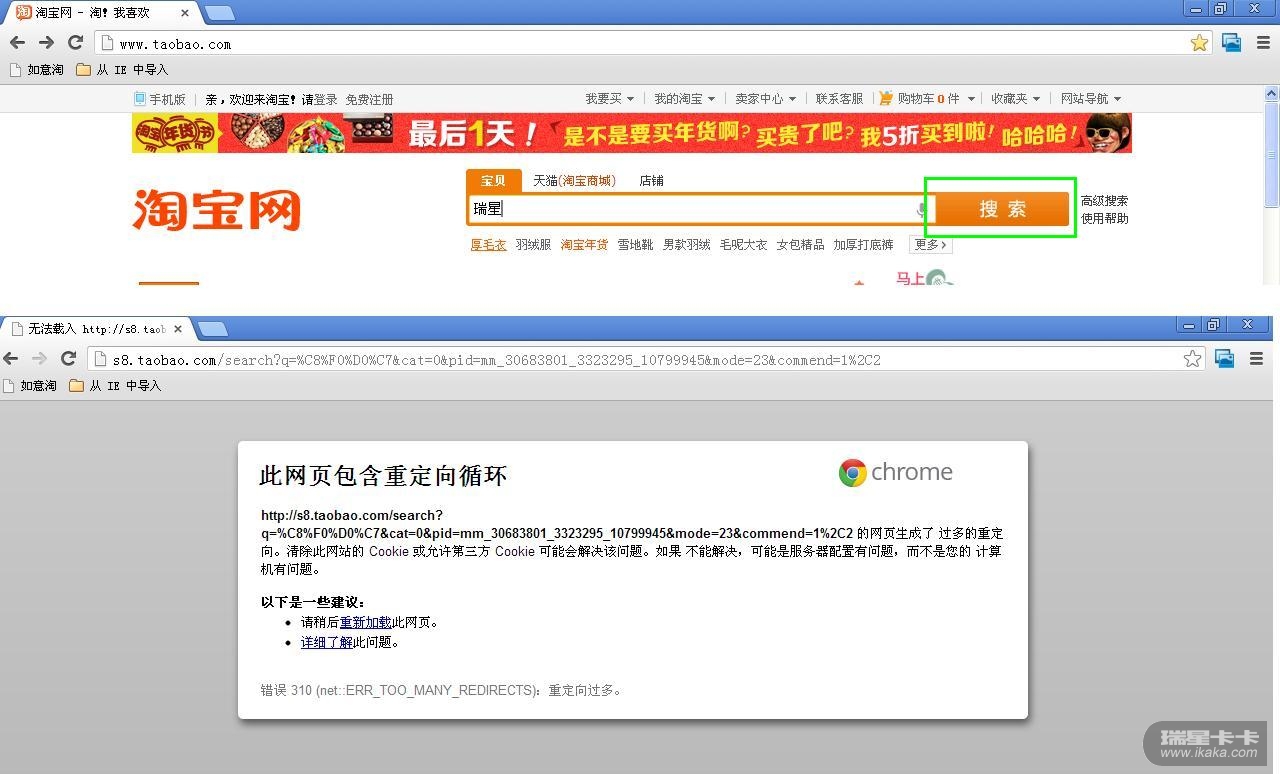Image resolution: width=1280 pixels, height=774 pixels.
Task: Click the 登录 login link
Action: point(325,100)
